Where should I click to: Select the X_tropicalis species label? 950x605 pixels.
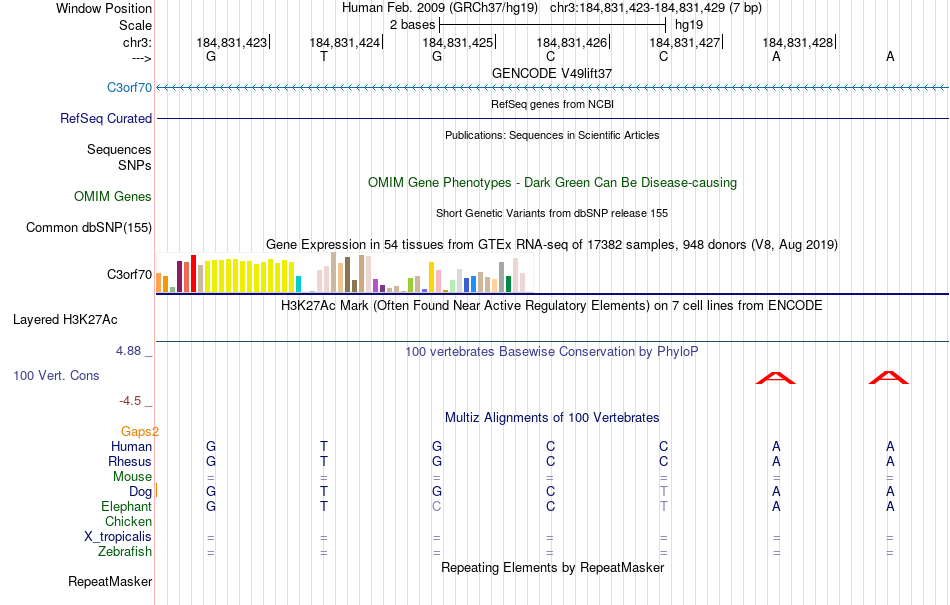(118, 537)
